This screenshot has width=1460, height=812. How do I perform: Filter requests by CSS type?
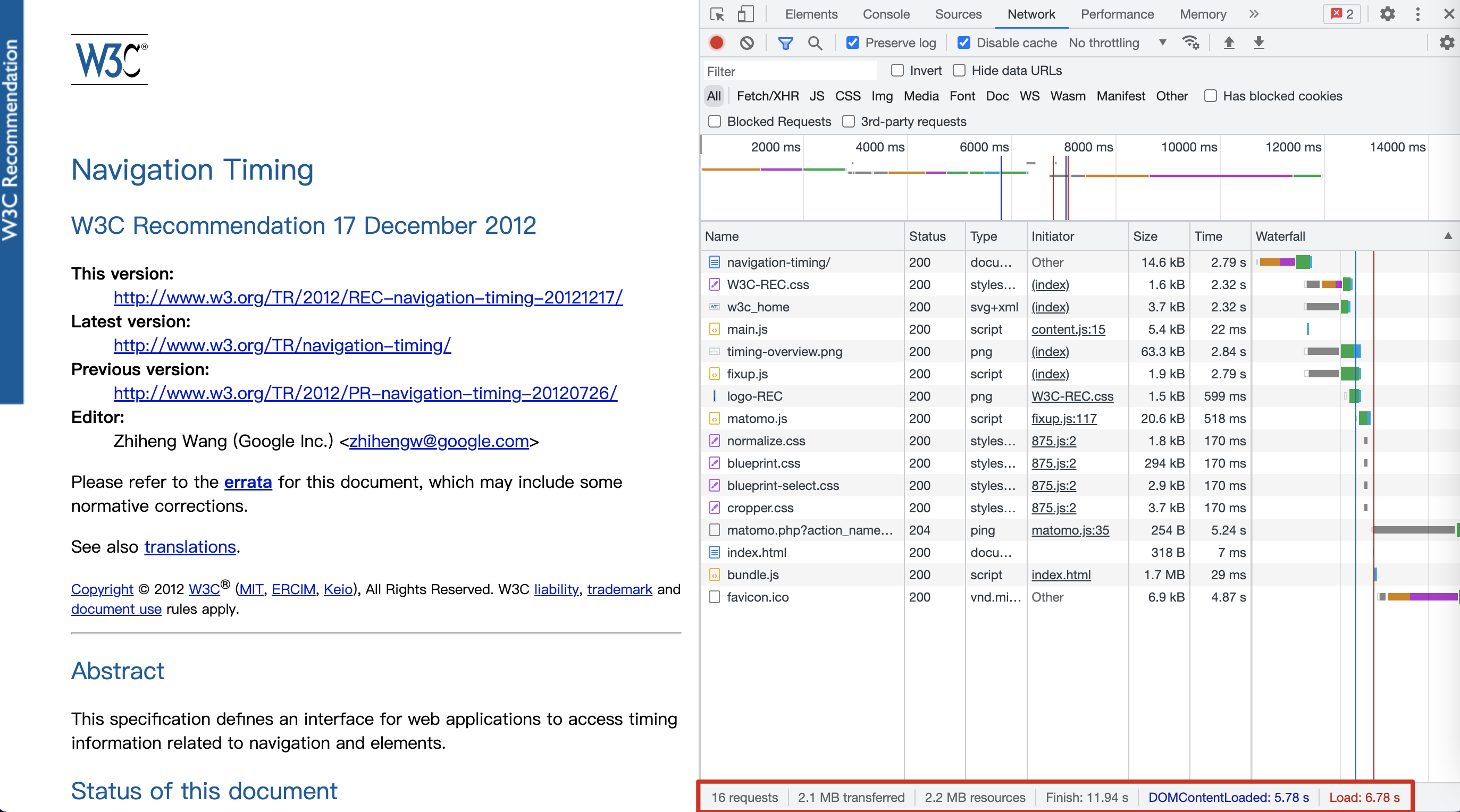[848, 96]
